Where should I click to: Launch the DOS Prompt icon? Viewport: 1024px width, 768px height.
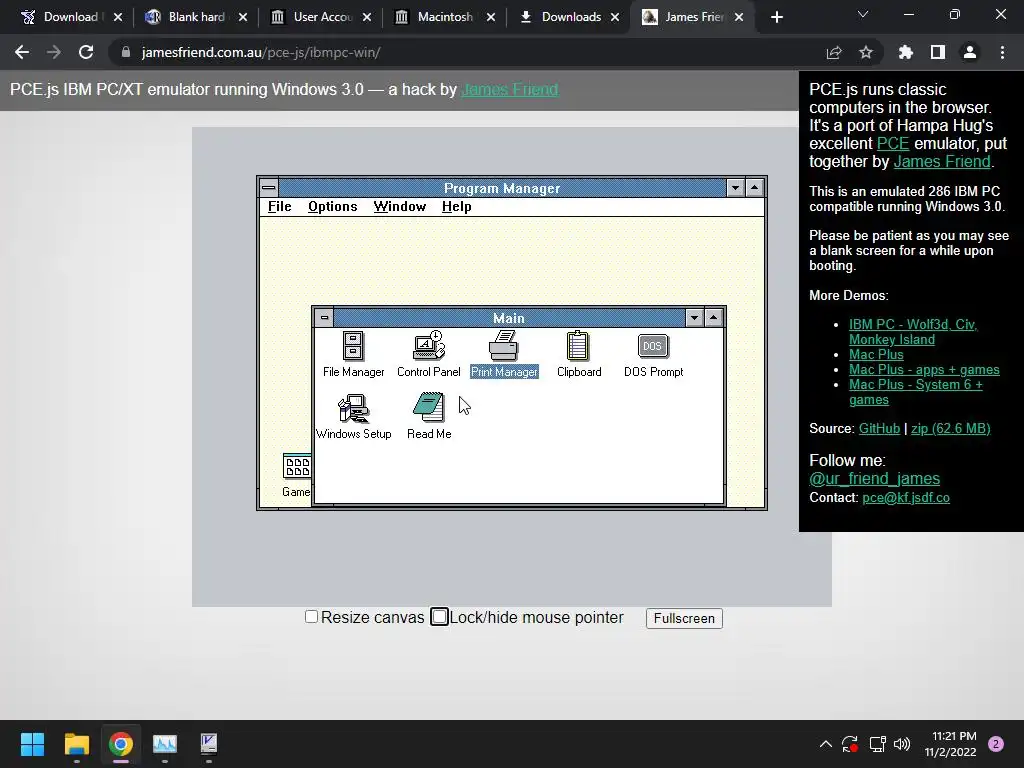pyautogui.click(x=653, y=354)
